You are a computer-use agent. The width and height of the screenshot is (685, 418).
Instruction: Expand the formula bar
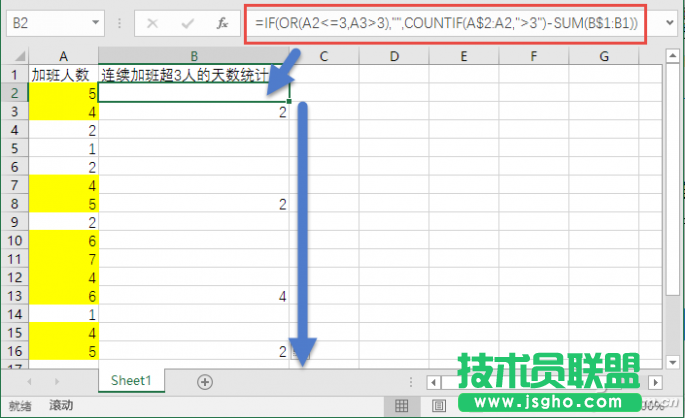click(x=667, y=21)
